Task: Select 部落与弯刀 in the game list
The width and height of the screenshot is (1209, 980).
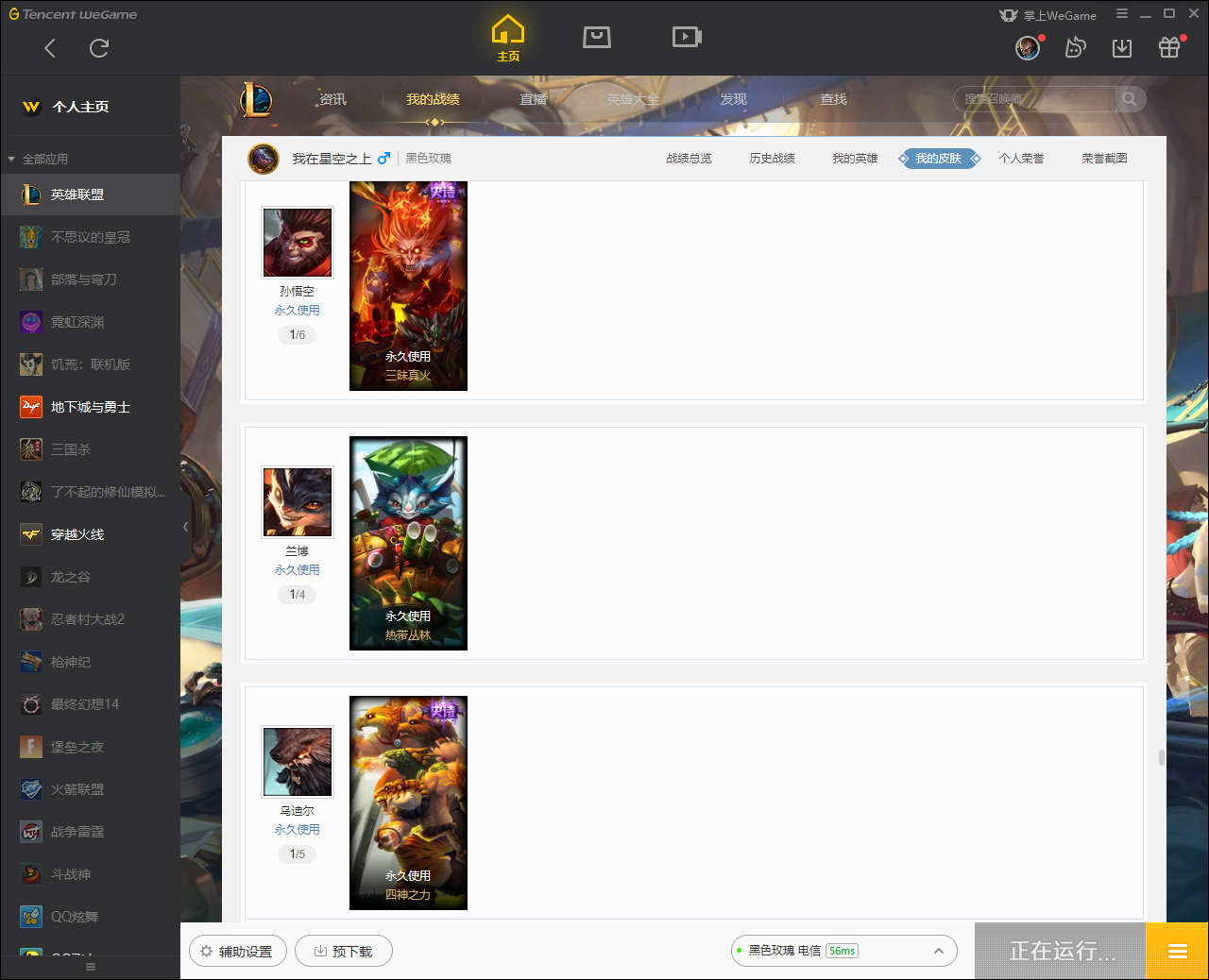Action: point(90,279)
